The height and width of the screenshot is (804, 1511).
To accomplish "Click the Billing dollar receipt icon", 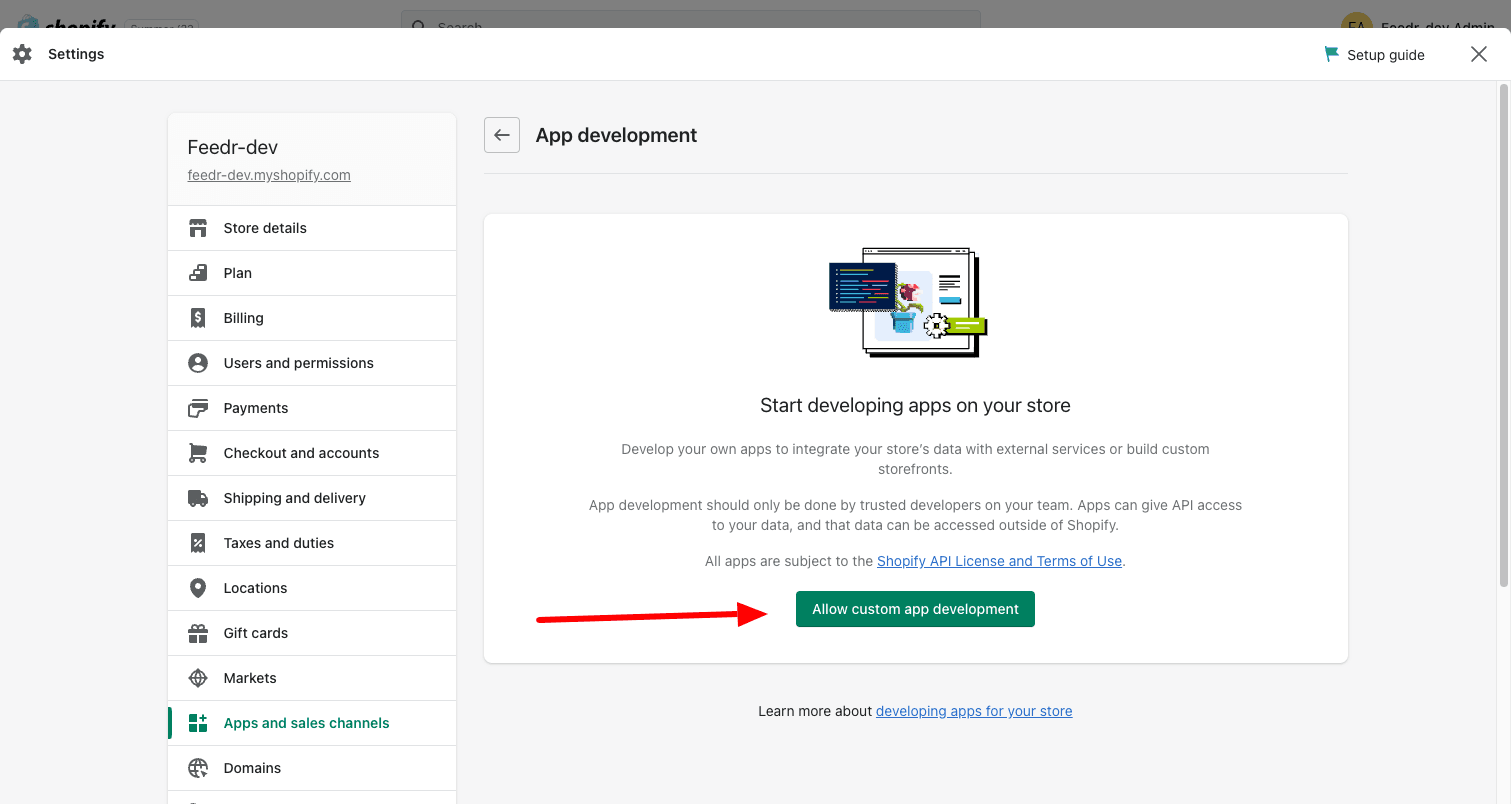I will (198, 318).
